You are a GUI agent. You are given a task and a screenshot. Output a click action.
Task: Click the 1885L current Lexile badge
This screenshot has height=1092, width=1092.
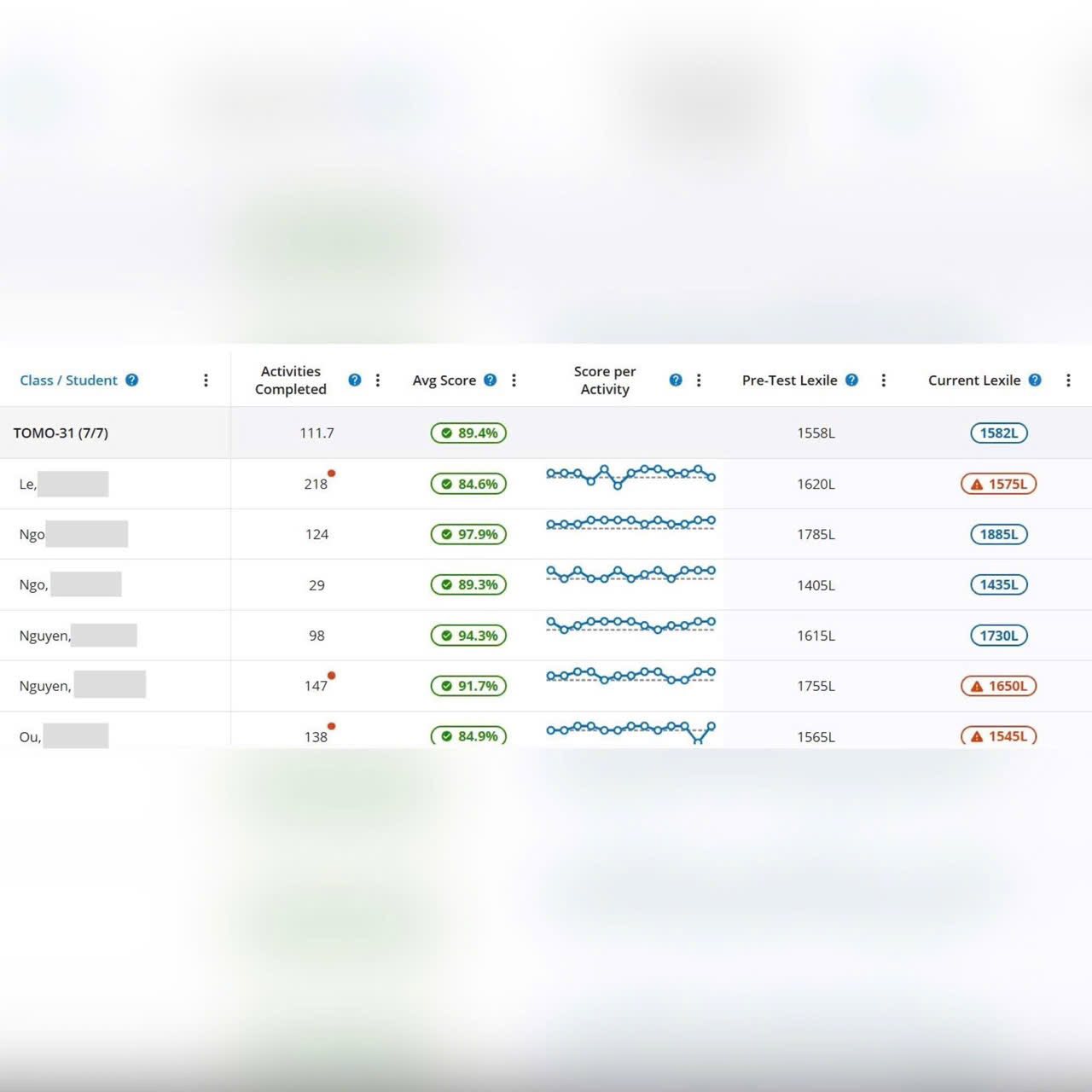(x=998, y=534)
